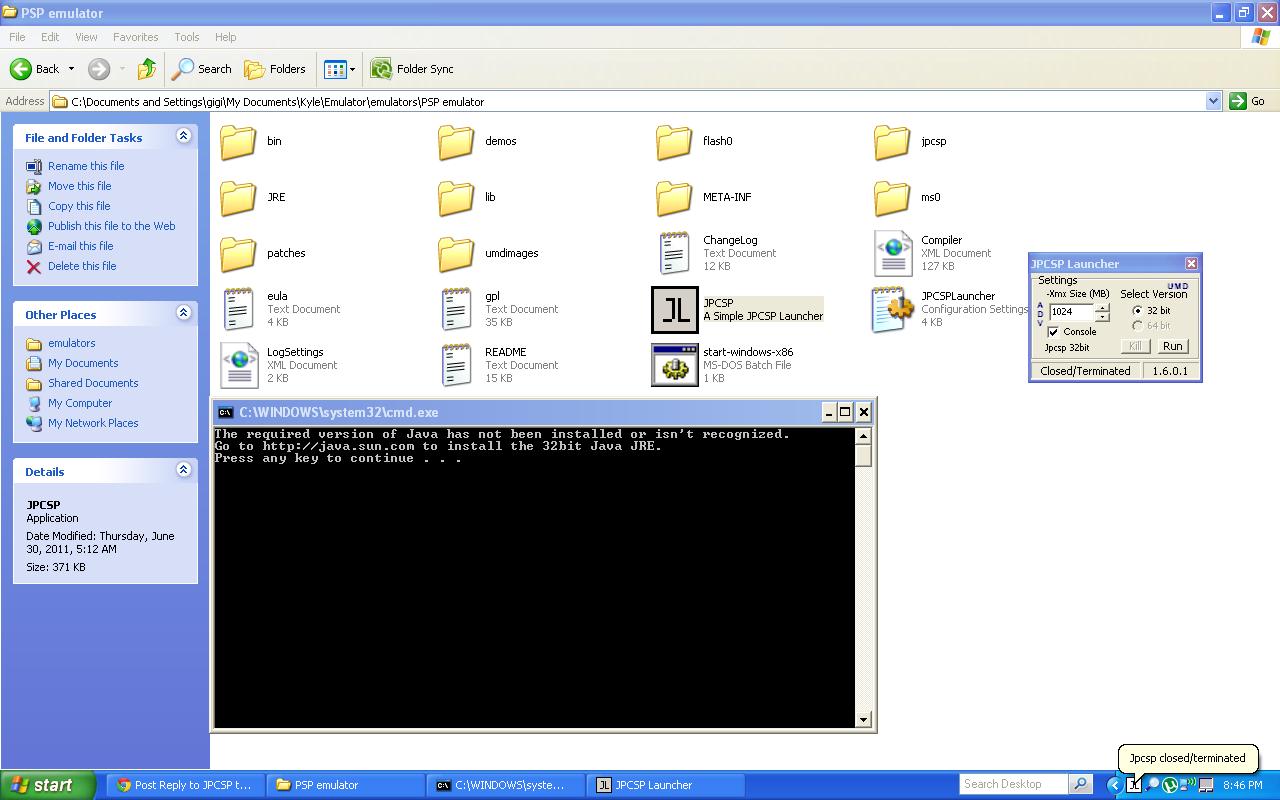Open the JPCSPLauncher configuration settings file
This screenshot has height=800, width=1280.
892,310
